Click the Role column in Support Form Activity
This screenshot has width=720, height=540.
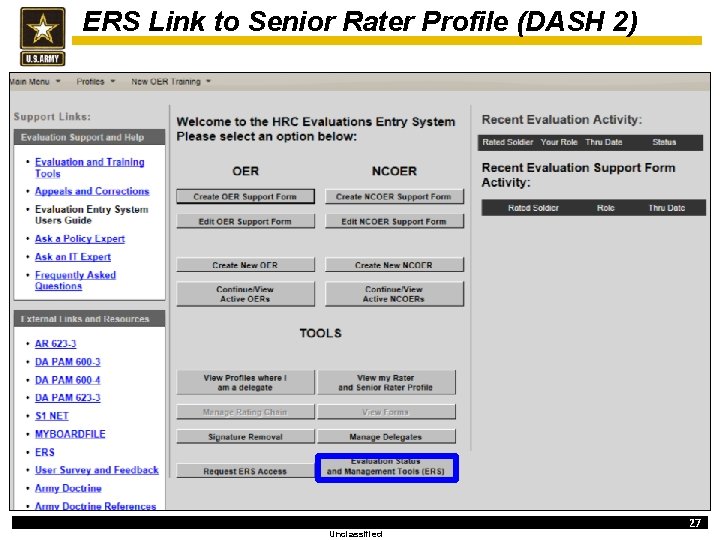coord(605,208)
